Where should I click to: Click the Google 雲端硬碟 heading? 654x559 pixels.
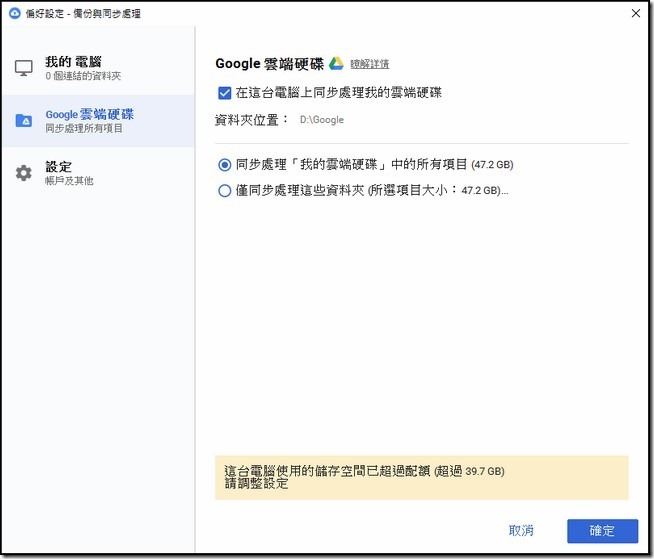269,63
